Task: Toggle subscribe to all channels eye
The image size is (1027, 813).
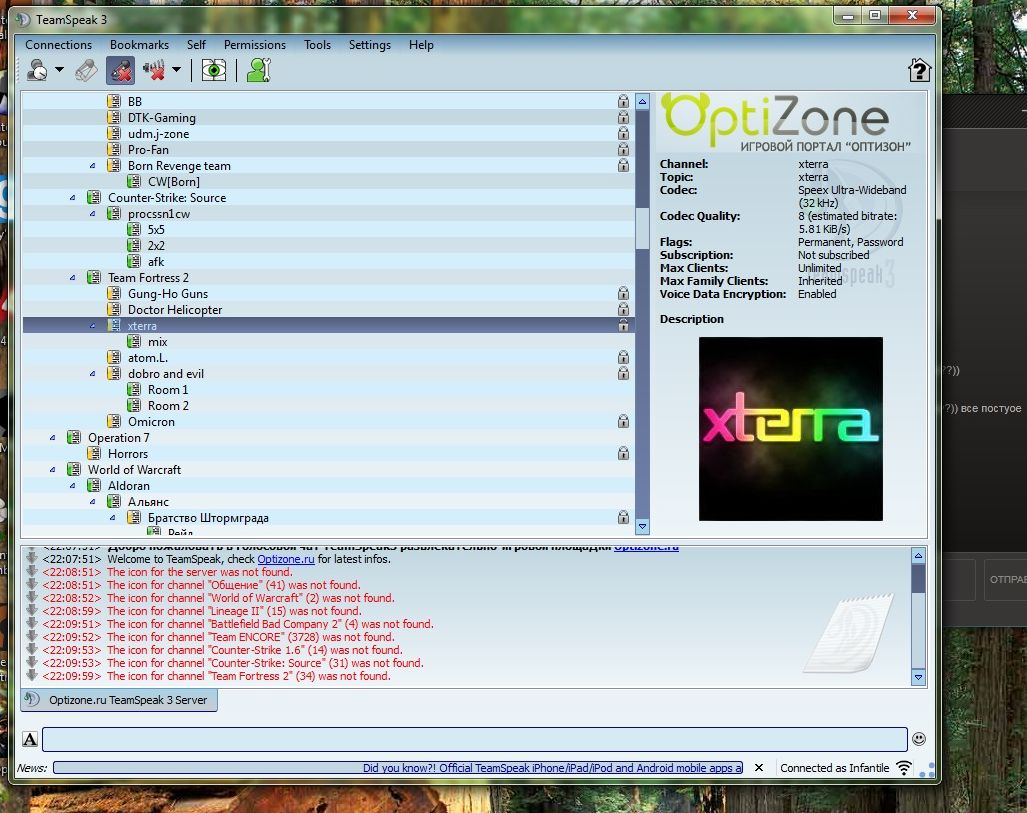Action: (213, 70)
